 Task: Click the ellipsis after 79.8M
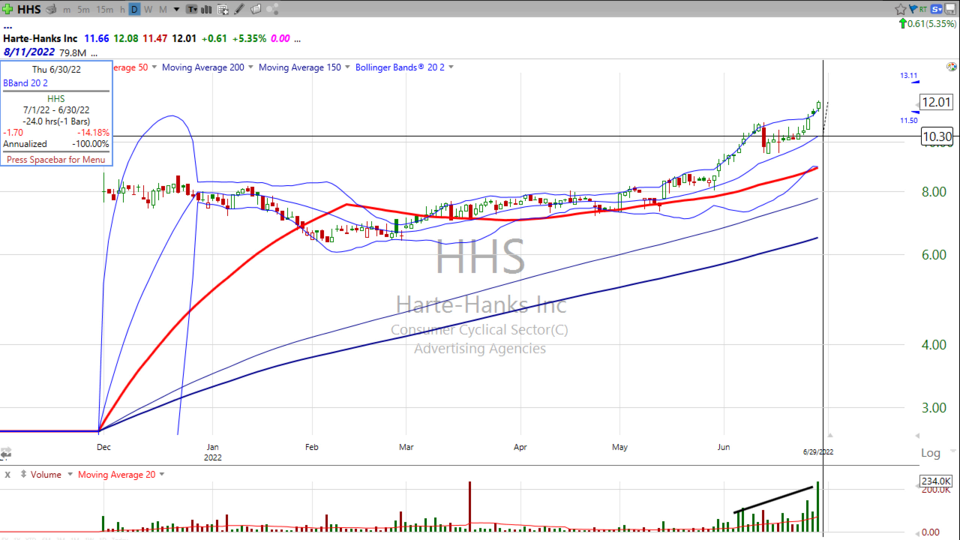pos(94,54)
